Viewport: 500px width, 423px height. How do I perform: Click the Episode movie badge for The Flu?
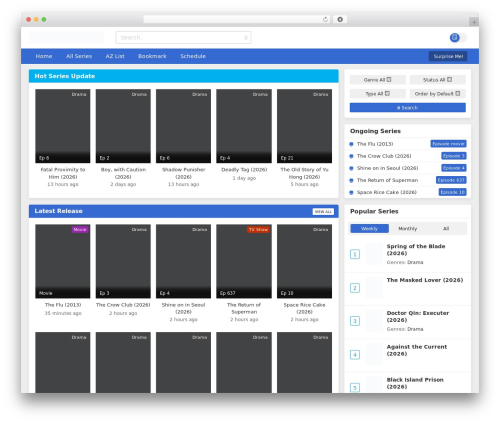(448, 144)
